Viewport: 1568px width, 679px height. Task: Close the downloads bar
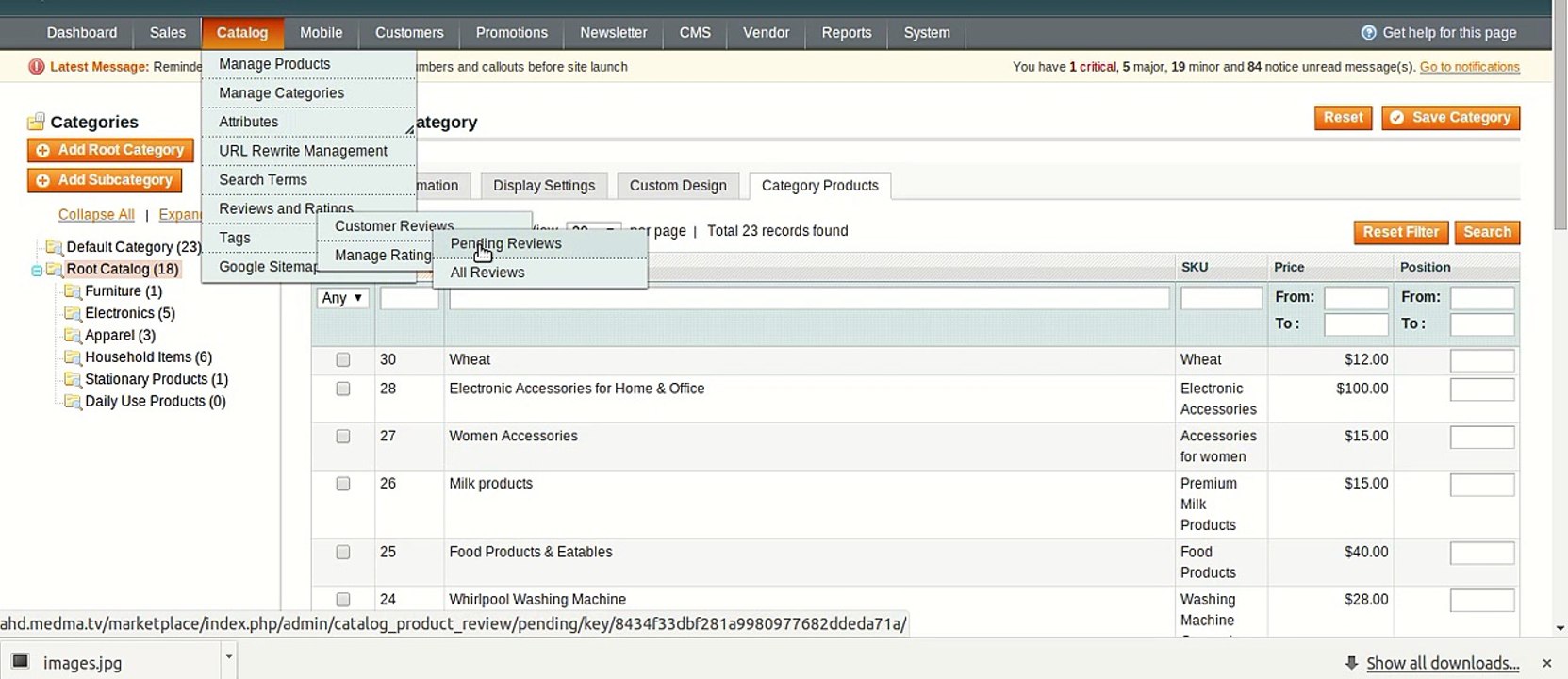[1546, 664]
